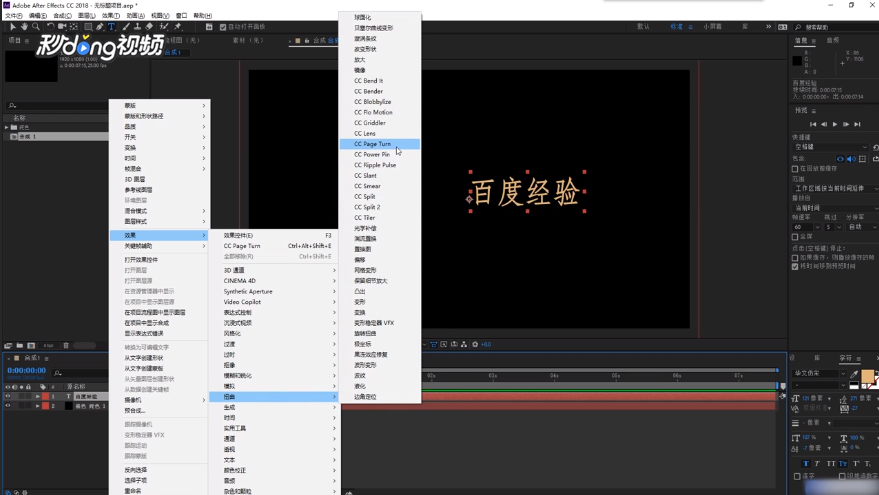The height and width of the screenshot is (495, 879).
Task: Click Small Caps Tr button
Action: coord(843,464)
